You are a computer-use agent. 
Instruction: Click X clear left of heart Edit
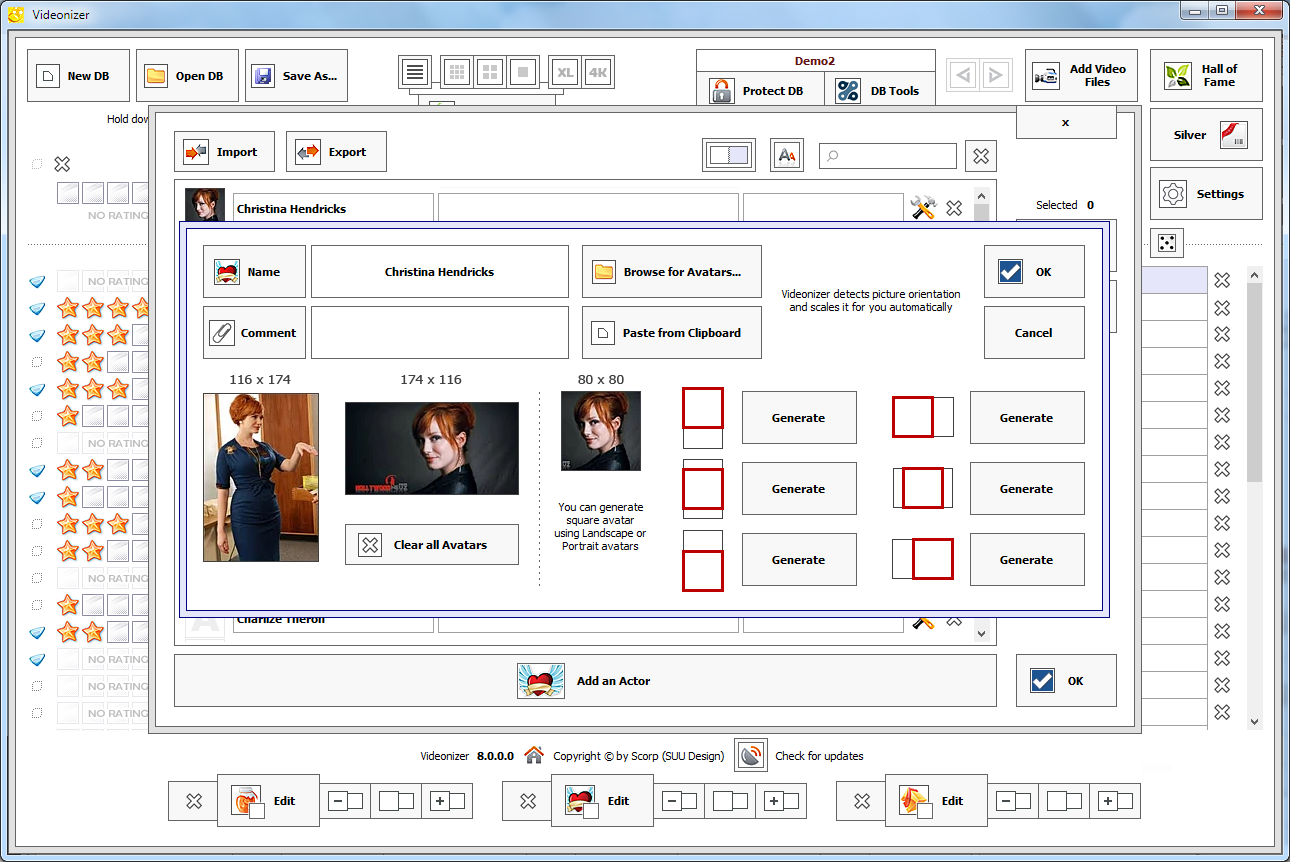point(528,801)
